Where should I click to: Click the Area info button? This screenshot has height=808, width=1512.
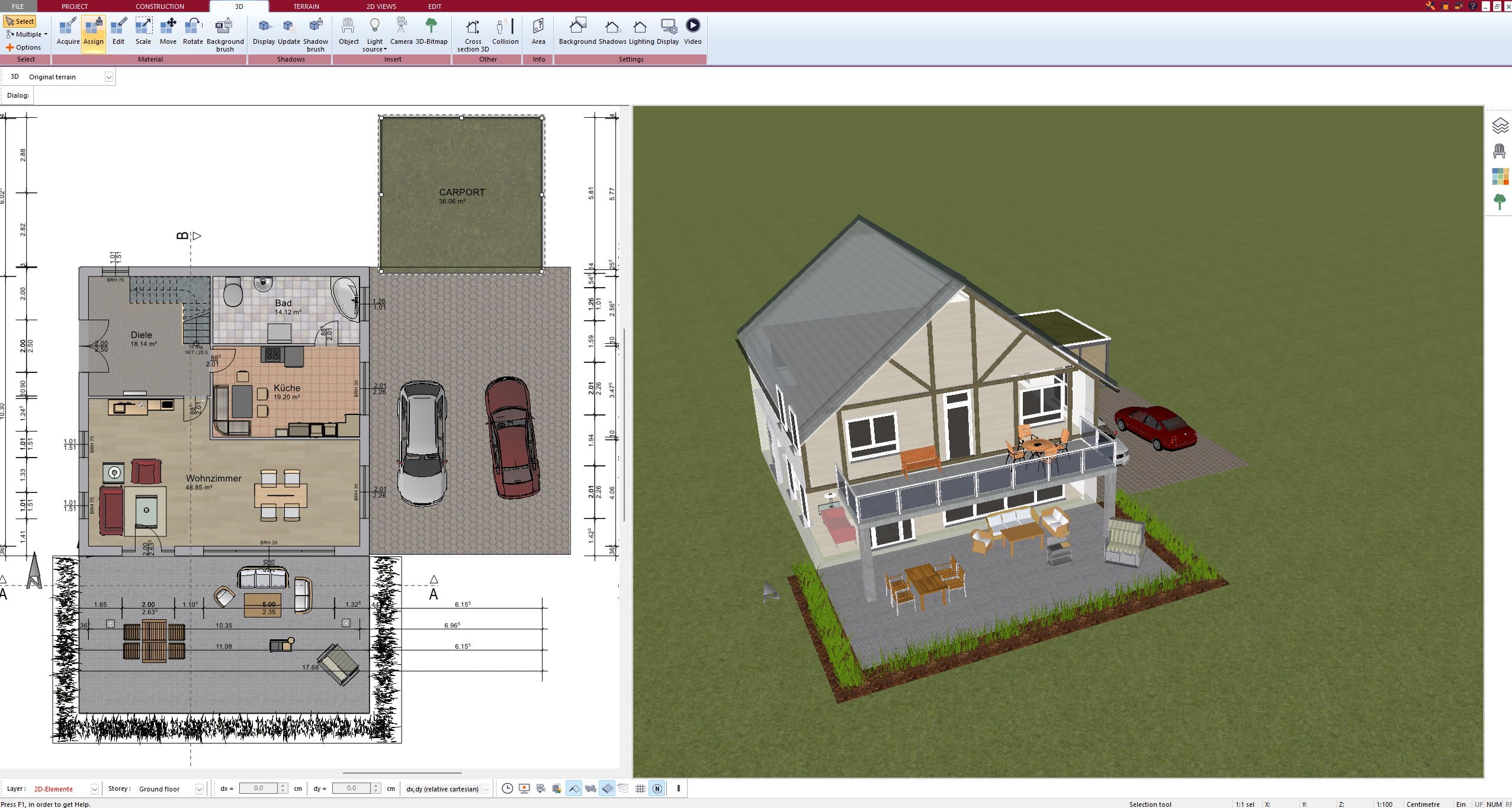tap(538, 31)
